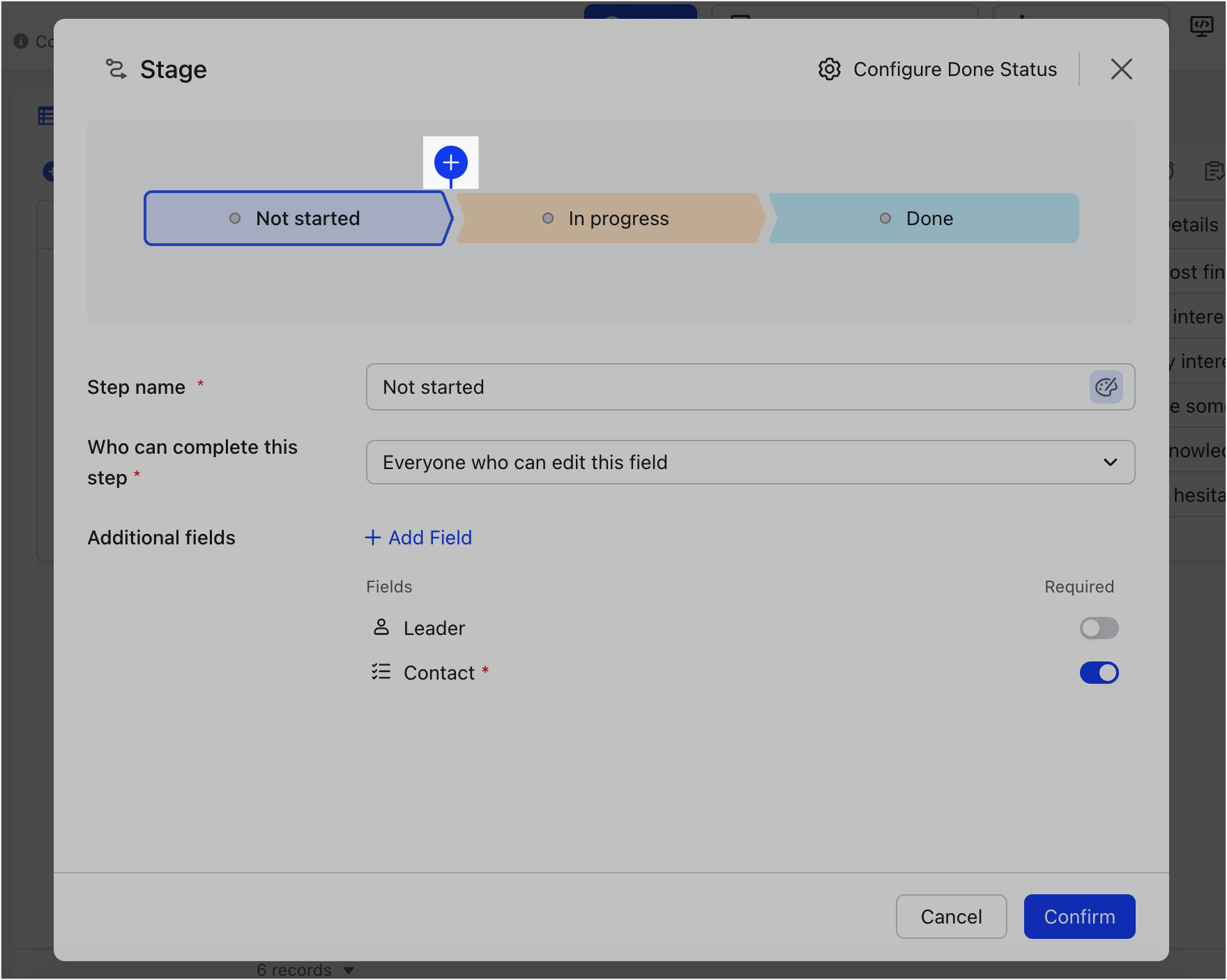Click the monitor code icon in top-right corner
The width and height of the screenshot is (1227, 980).
[x=1201, y=26]
